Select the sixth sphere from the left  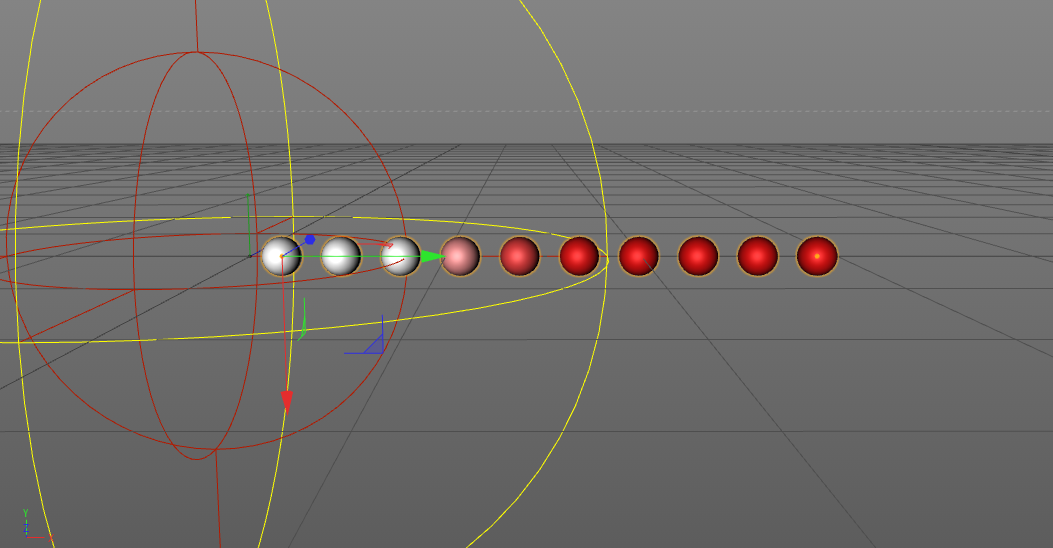580,256
